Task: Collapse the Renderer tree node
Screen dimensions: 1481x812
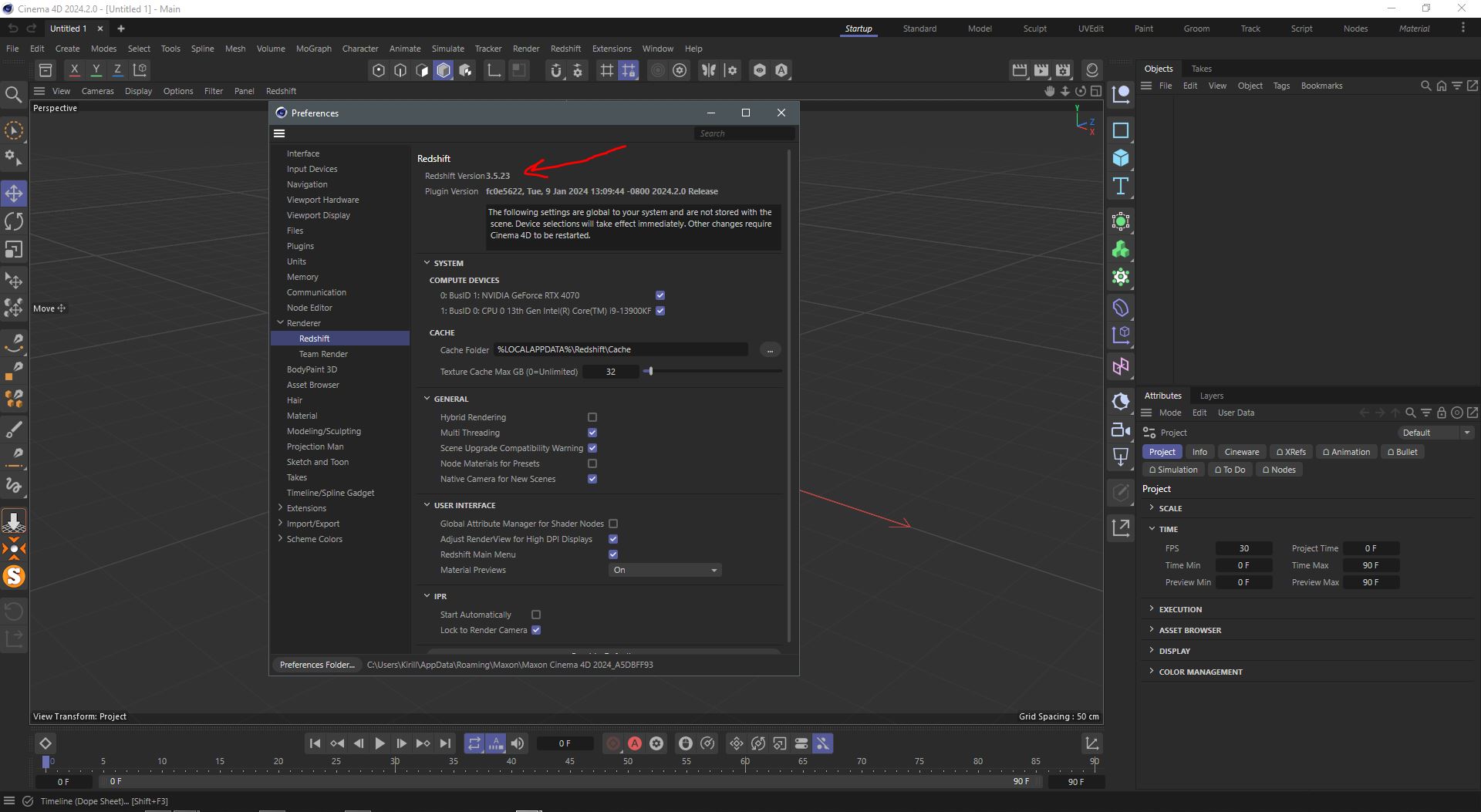Action: click(280, 322)
